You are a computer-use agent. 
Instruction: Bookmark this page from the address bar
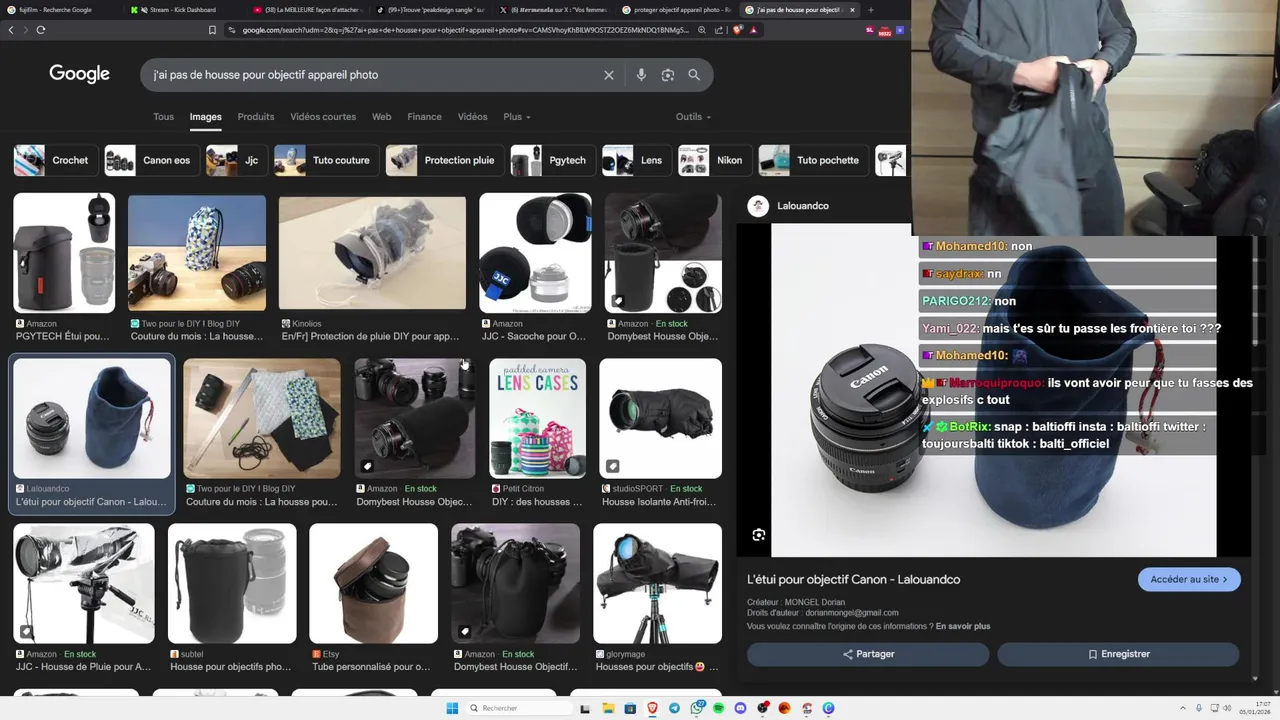coord(212,30)
